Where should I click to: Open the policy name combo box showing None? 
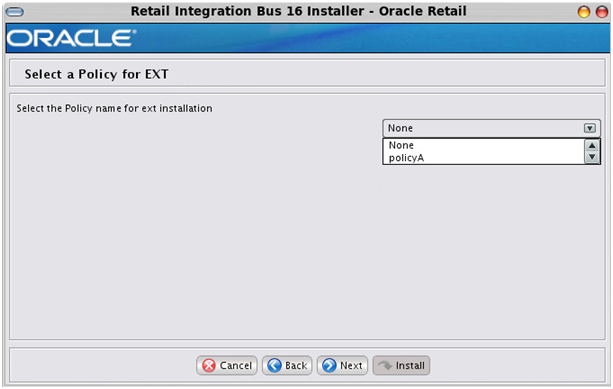point(491,128)
